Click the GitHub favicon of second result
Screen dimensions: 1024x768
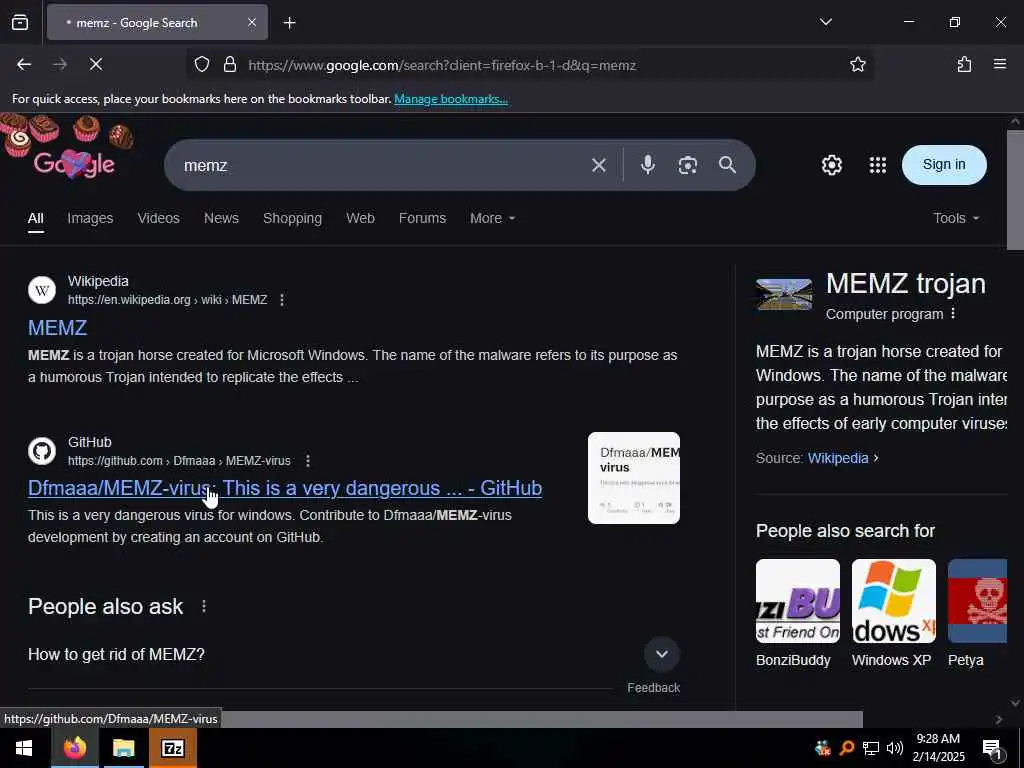pyautogui.click(x=42, y=451)
